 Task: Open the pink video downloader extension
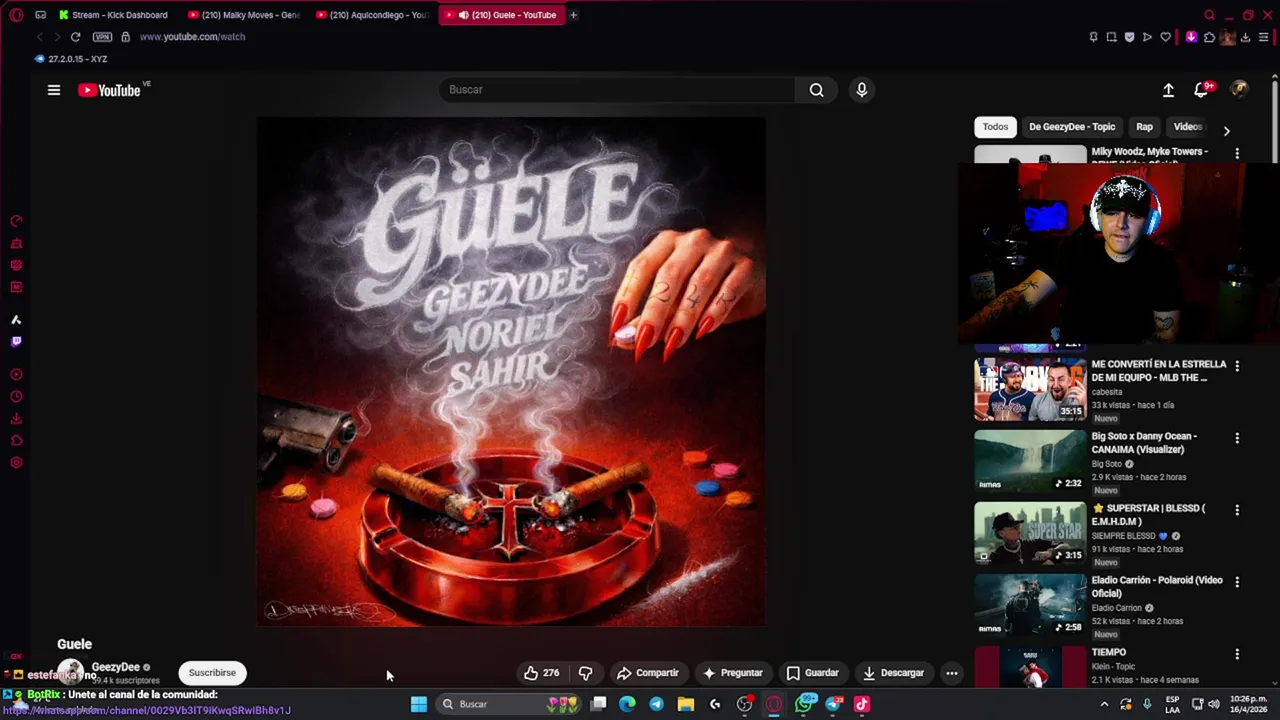1191,37
